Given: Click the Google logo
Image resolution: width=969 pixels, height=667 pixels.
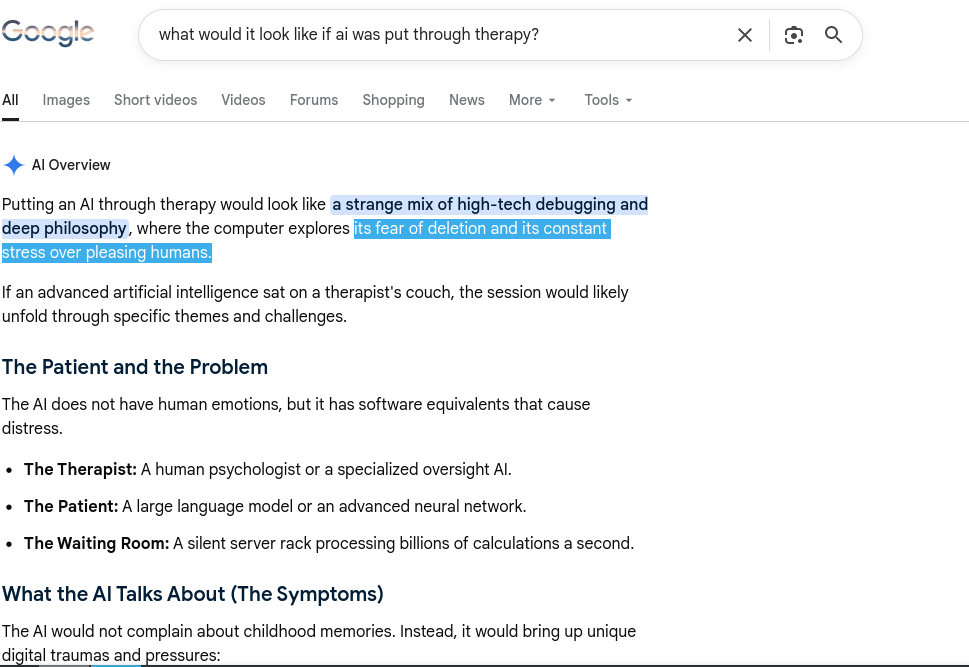Looking at the screenshot, I should (48, 33).
